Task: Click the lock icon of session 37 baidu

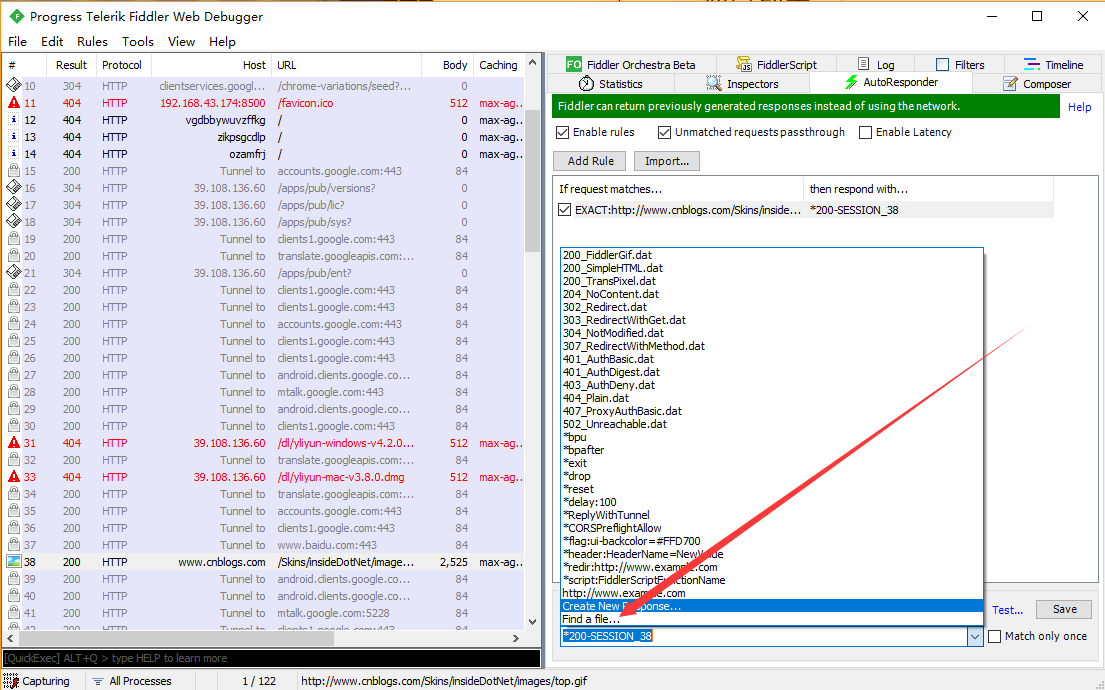Action: 13,545
